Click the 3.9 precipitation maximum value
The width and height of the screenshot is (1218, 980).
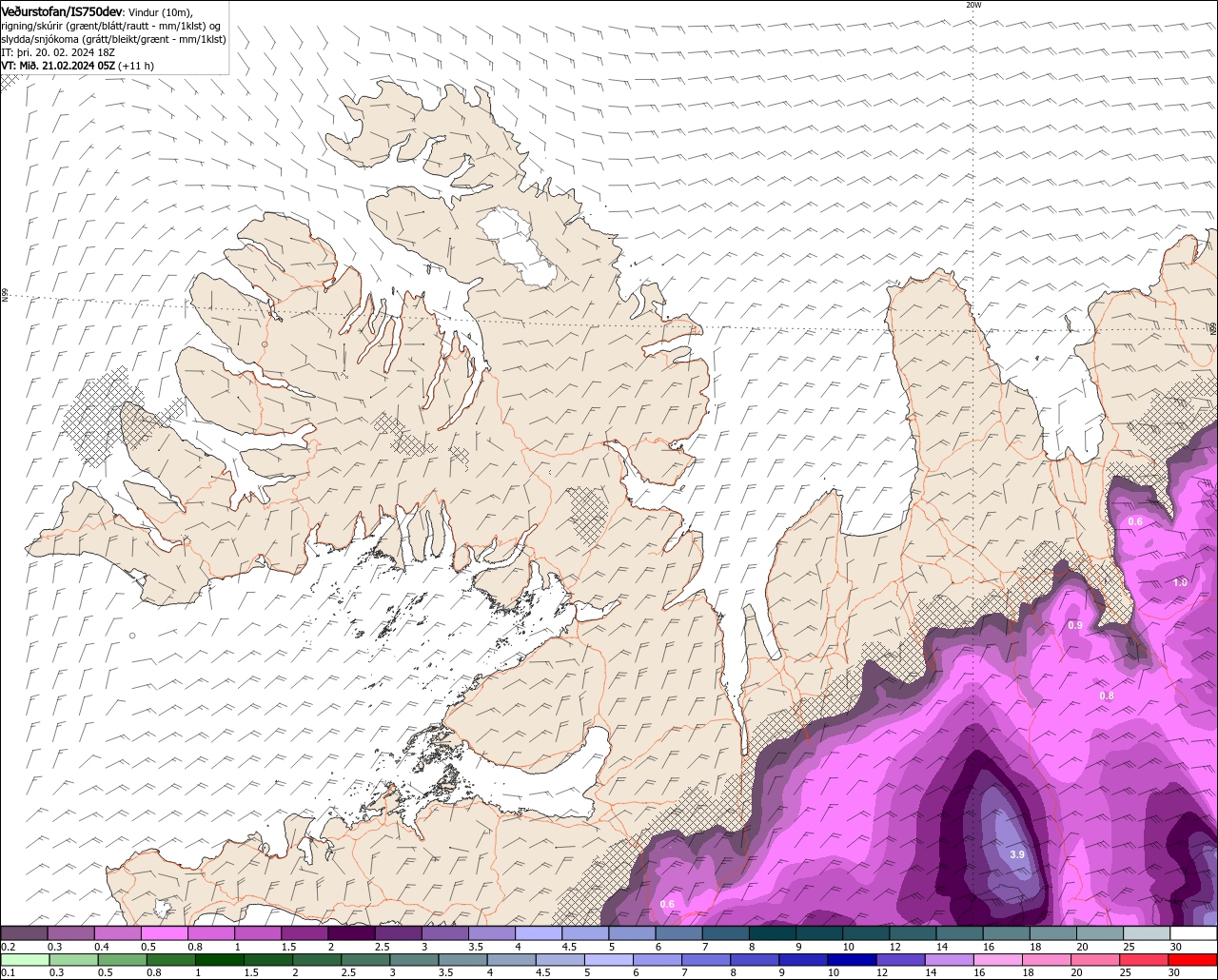click(1016, 854)
